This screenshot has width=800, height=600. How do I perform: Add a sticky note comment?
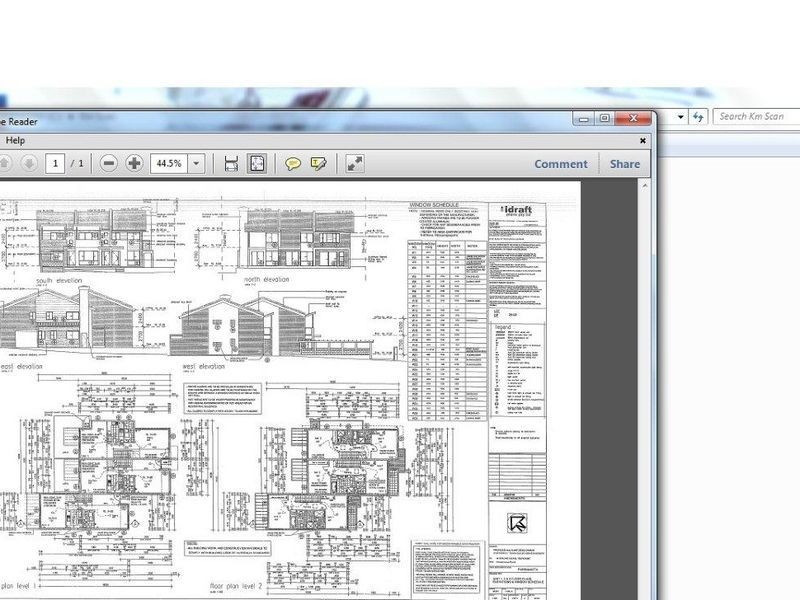(293, 163)
